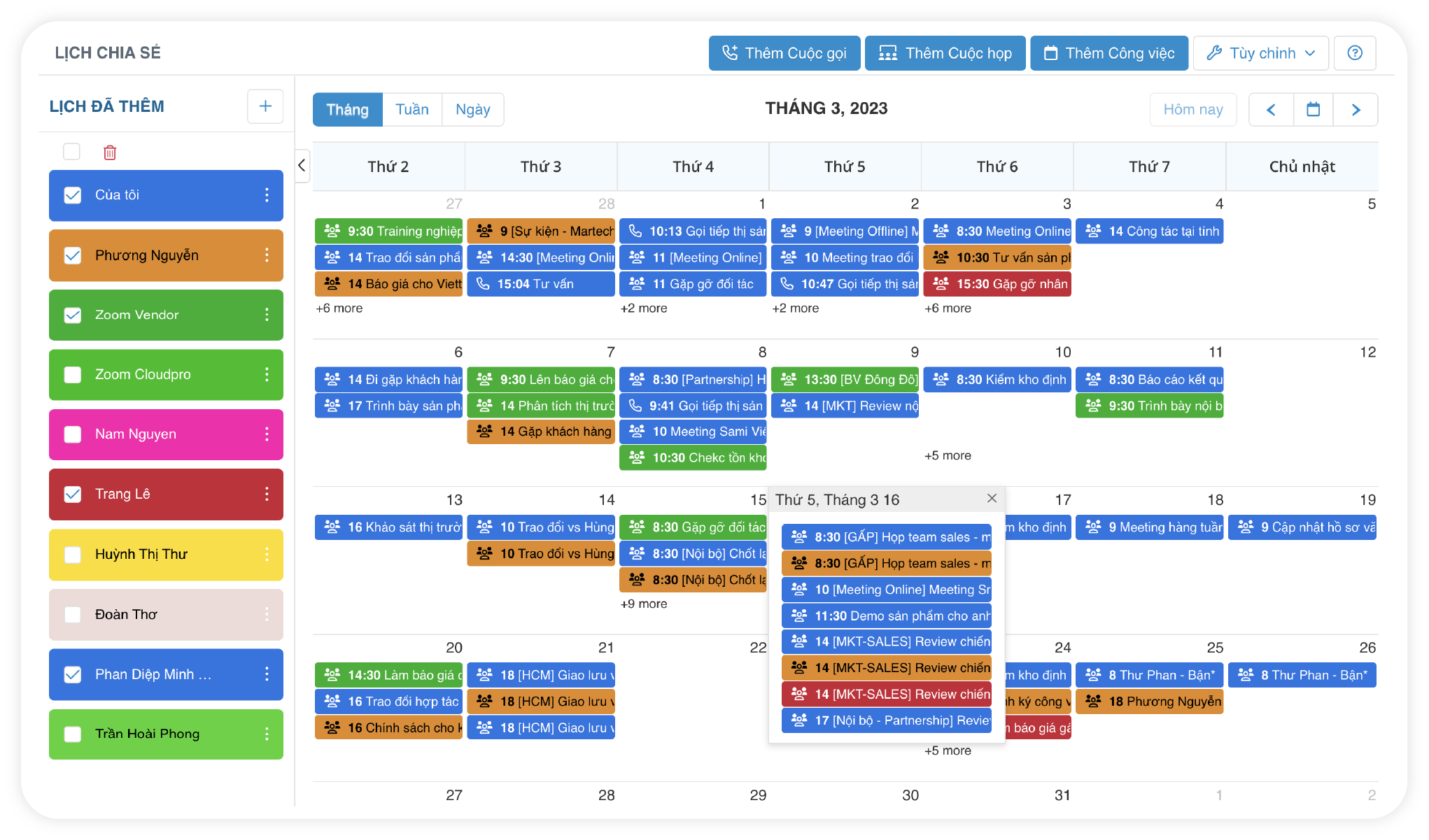Open the help question mark icon

point(1355,53)
